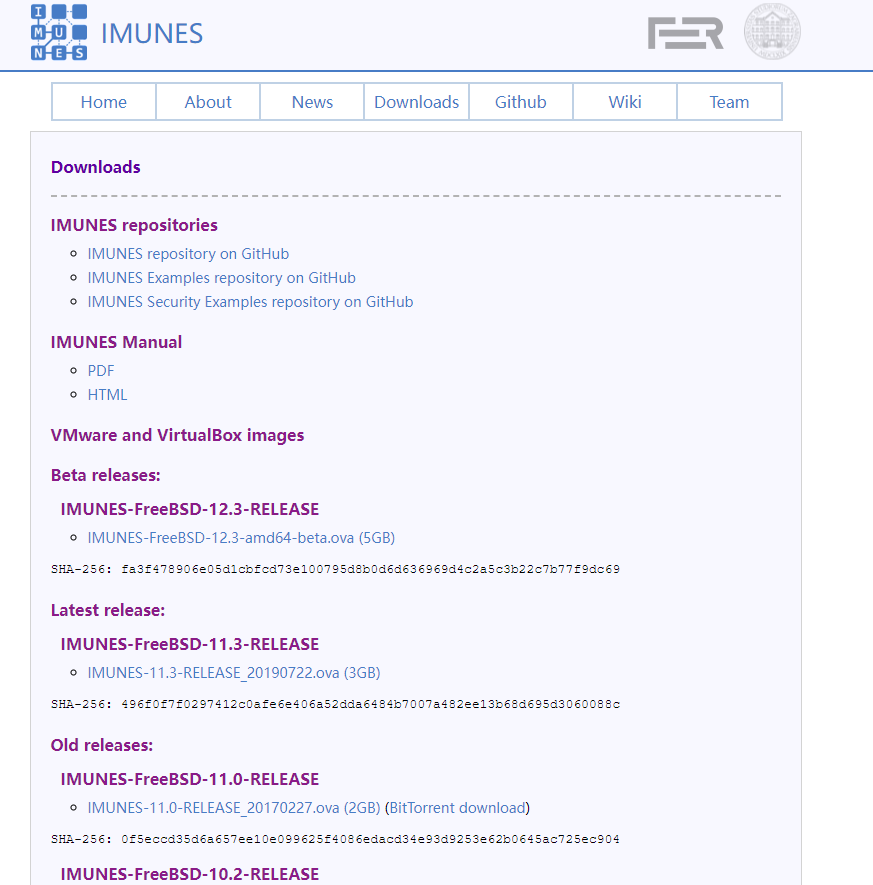
Task: Click the IMUNES repositories heading
Action: click(x=134, y=225)
